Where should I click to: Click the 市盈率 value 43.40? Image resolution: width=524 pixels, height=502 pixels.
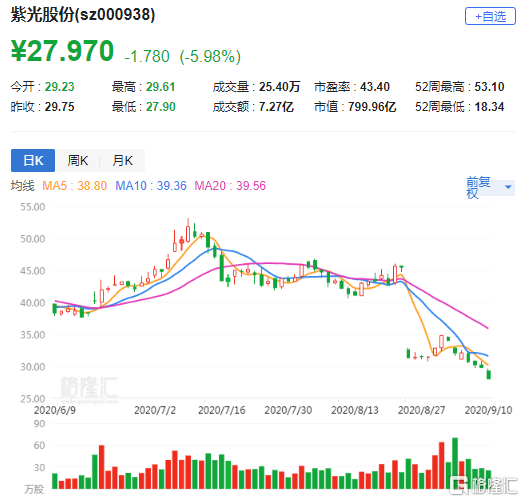[375, 87]
